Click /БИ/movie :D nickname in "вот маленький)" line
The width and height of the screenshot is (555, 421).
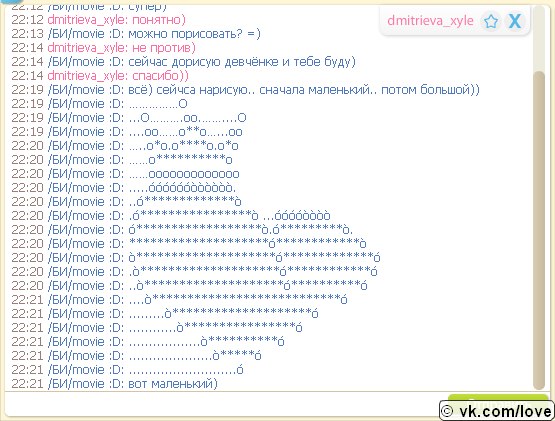tap(86, 384)
